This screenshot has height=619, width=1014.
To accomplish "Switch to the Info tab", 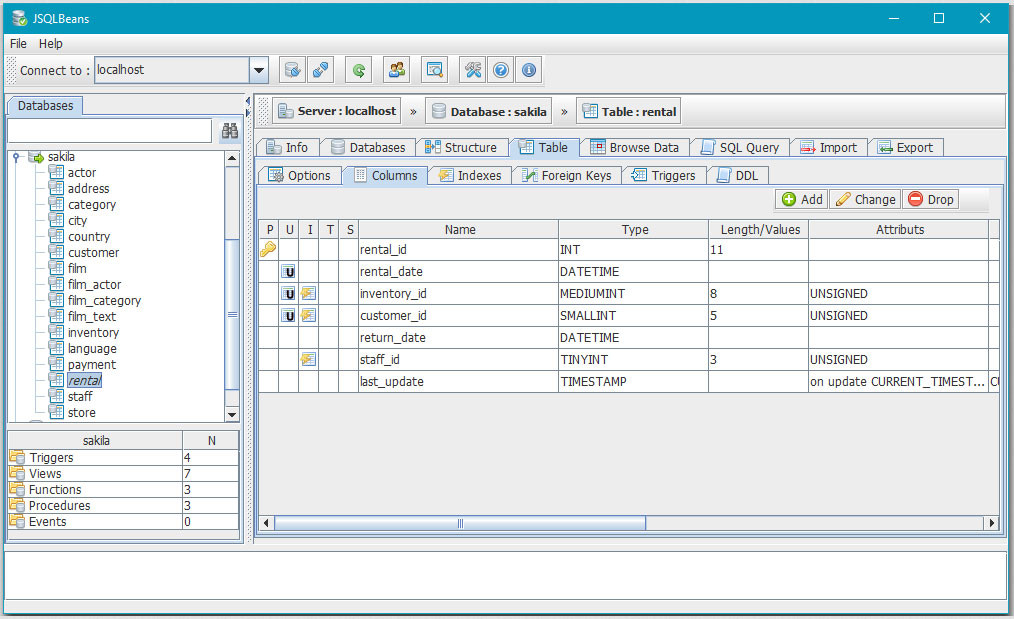I will [x=288, y=147].
